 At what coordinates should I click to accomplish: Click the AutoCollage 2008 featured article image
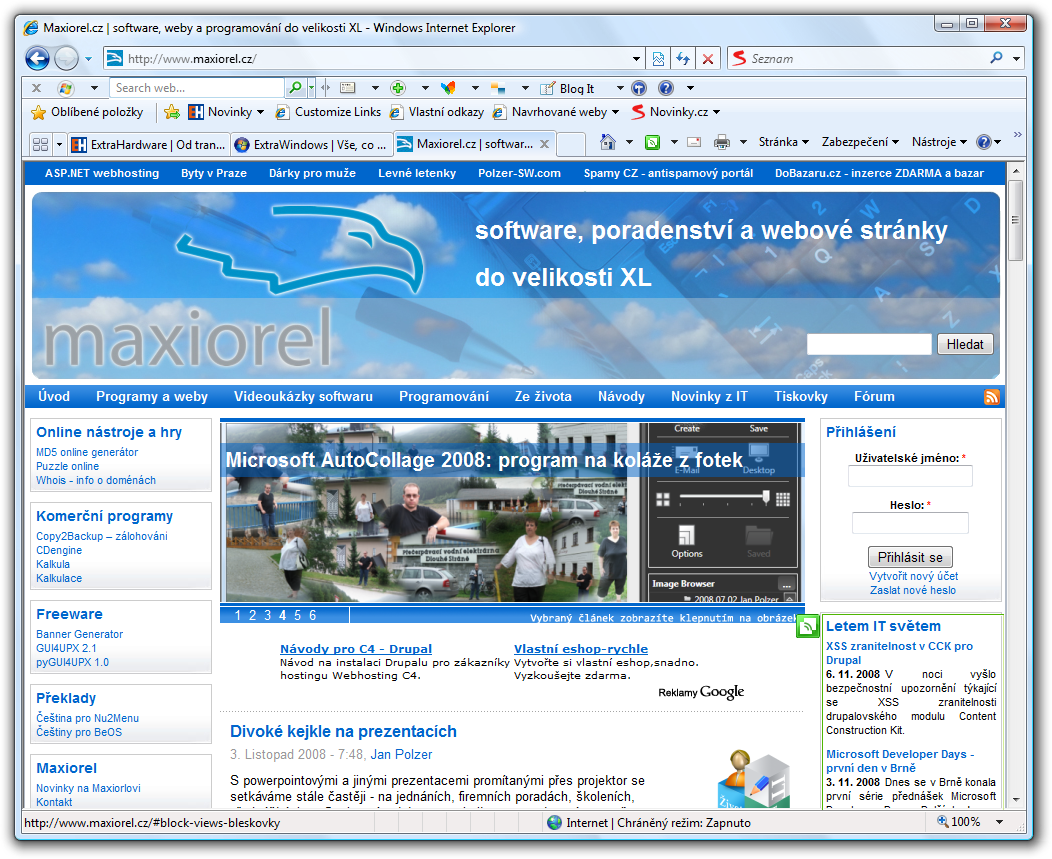point(513,512)
